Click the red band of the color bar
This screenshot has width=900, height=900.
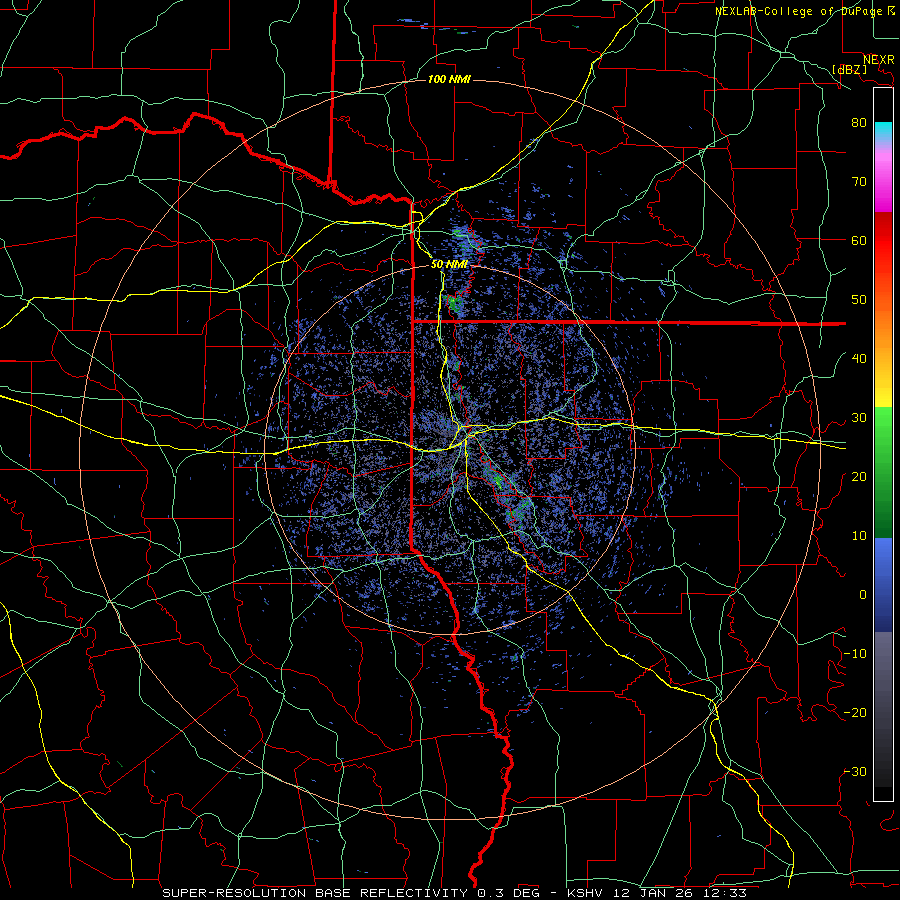pos(883,241)
